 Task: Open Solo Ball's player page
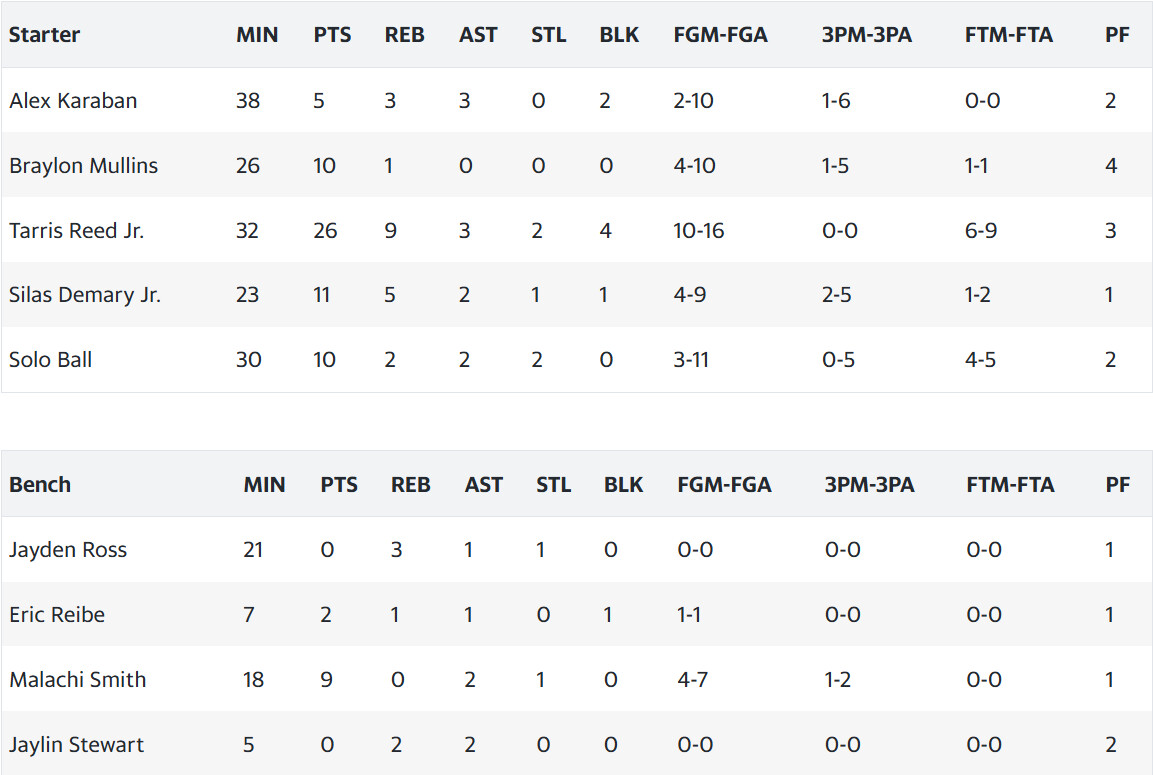tap(50, 360)
